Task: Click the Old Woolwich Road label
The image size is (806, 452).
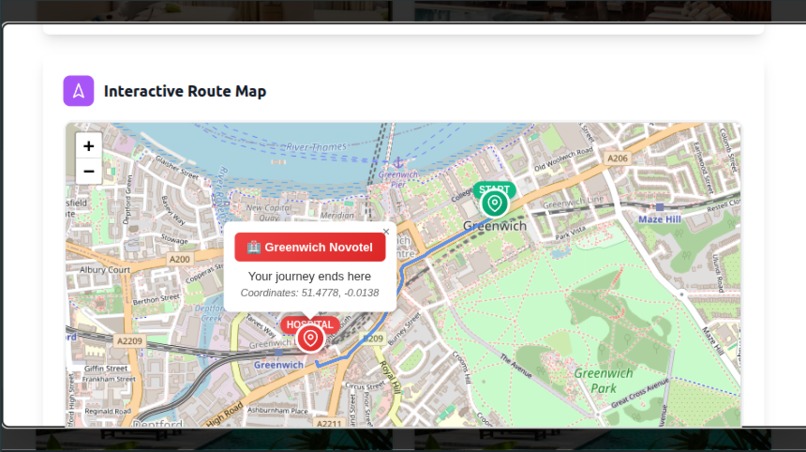Action: click(x=563, y=160)
